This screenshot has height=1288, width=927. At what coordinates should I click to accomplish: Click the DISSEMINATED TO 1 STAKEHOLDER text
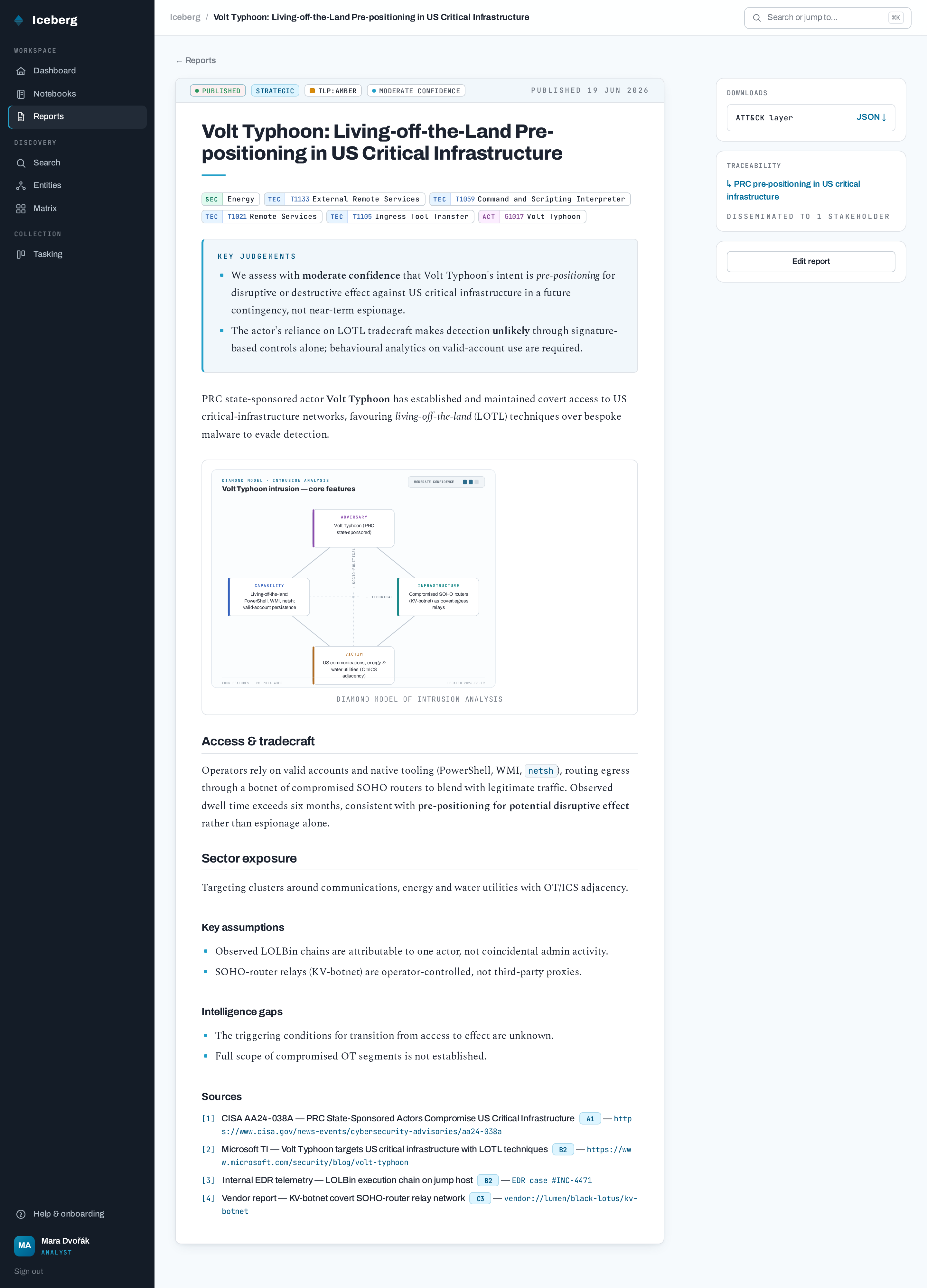tap(808, 217)
